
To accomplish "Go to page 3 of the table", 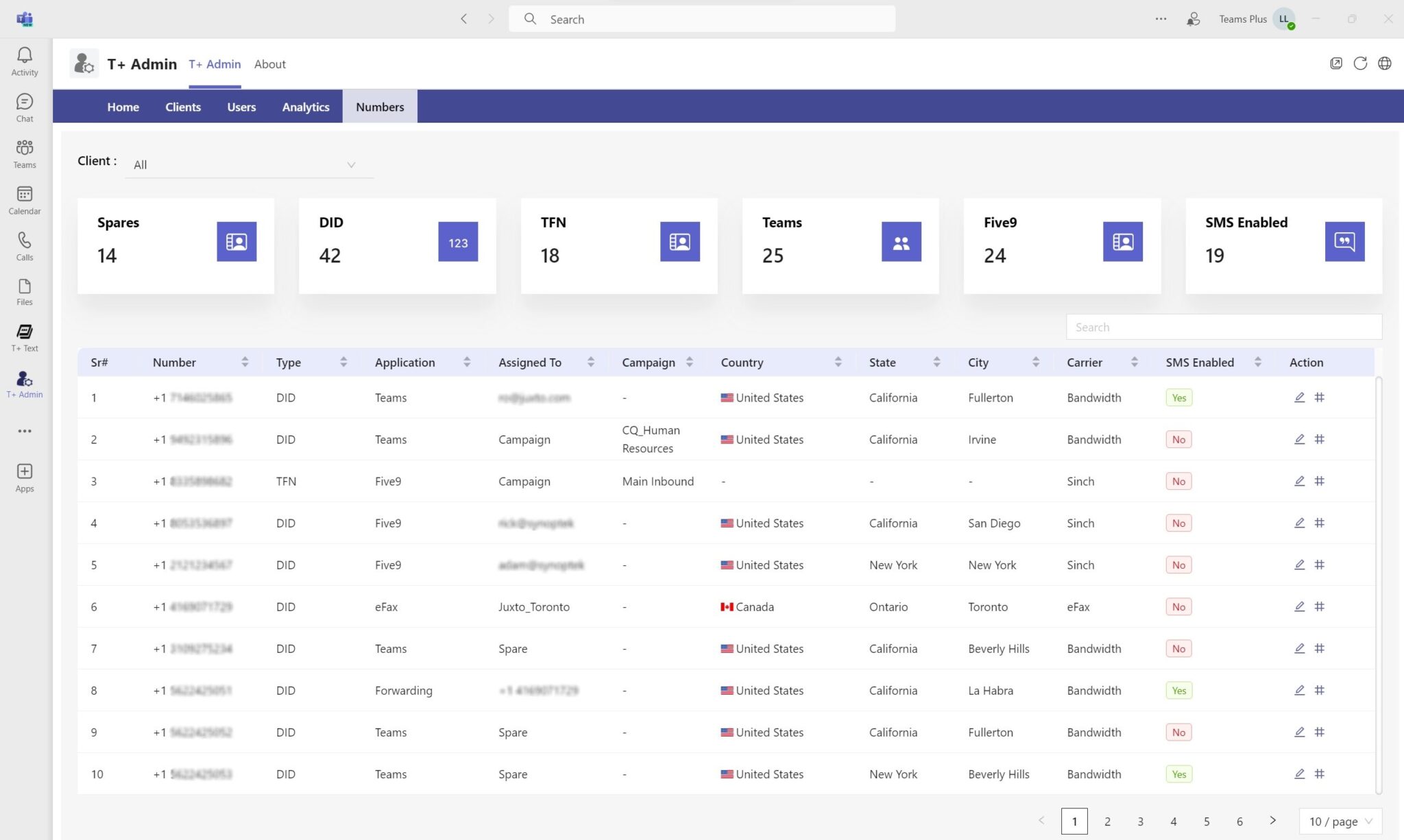I will tap(1140, 821).
